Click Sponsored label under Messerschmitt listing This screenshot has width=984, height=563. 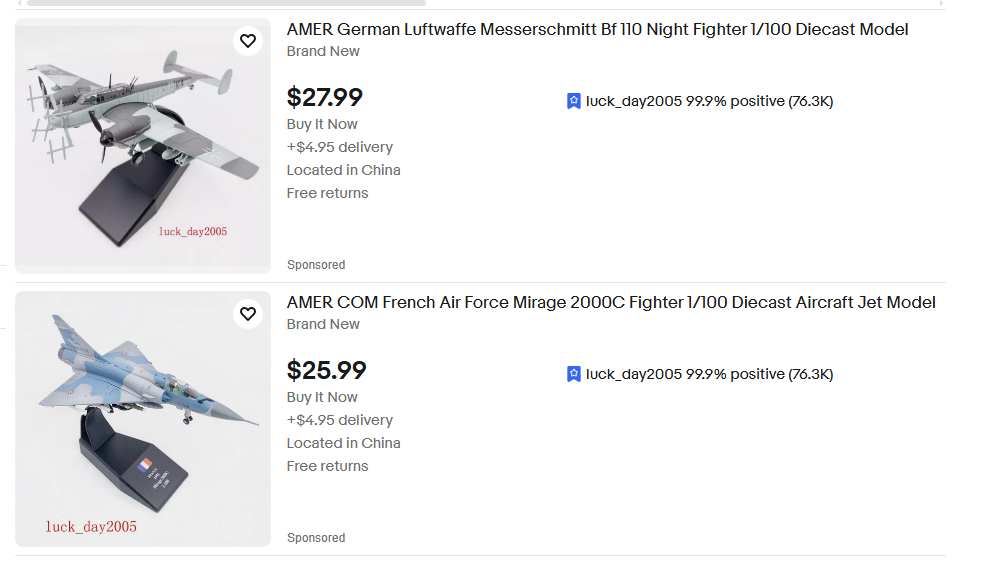click(316, 265)
